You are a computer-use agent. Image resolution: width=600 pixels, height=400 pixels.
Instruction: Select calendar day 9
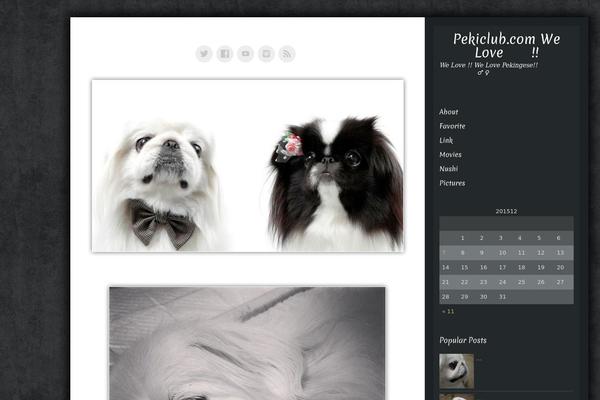[481, 253]
